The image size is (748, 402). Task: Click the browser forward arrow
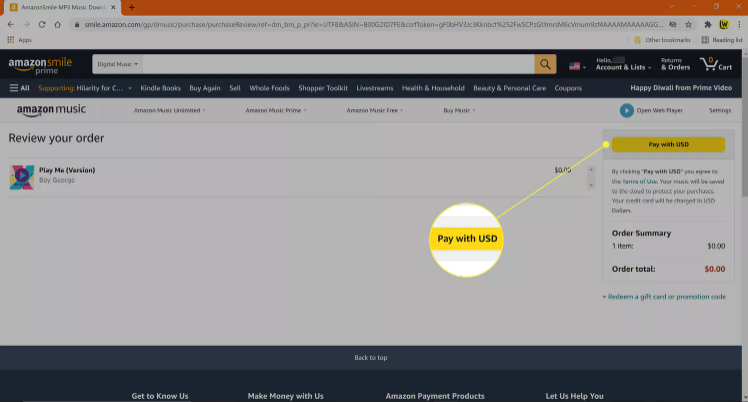pos(26,24)
